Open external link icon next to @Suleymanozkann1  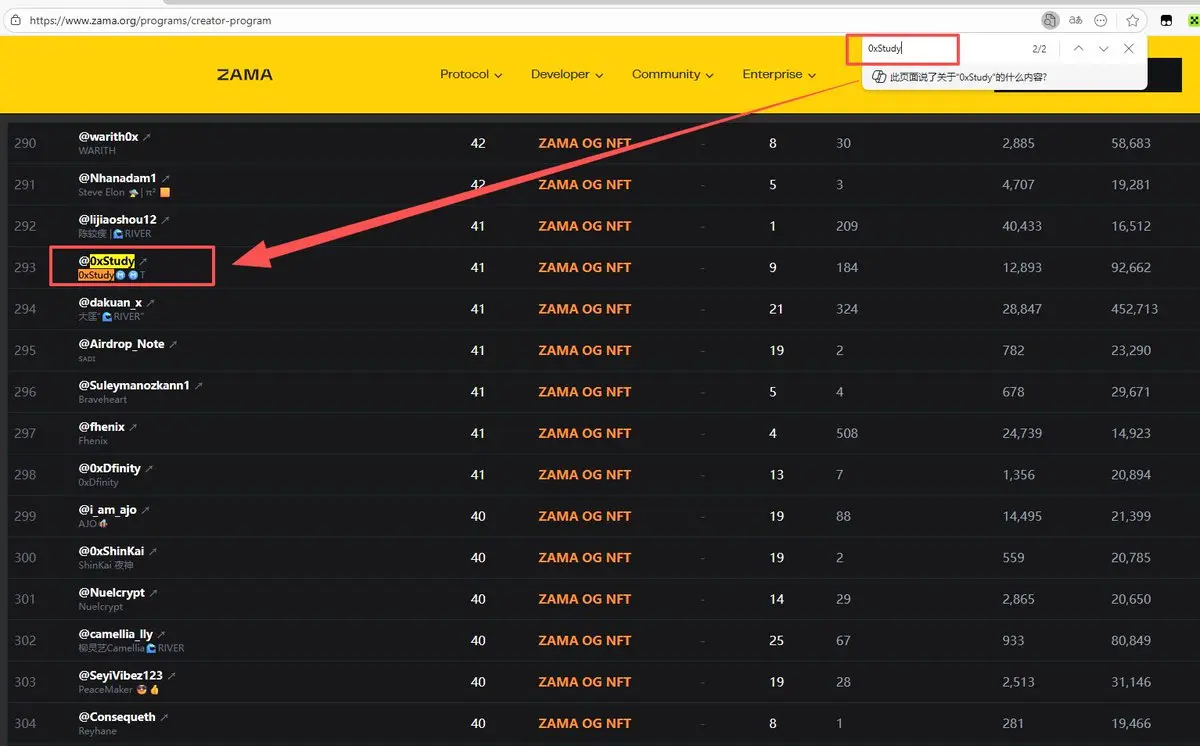(x=198, y=385)
